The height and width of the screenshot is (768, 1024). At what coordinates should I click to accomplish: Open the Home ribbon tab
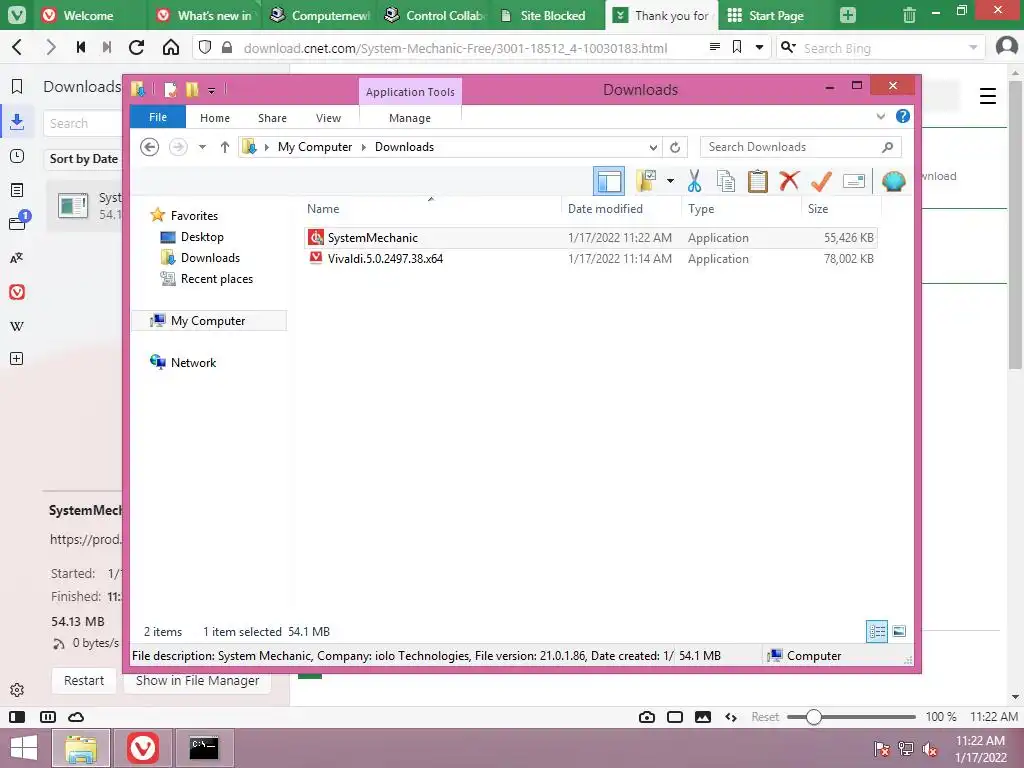[x=215, y=118]
